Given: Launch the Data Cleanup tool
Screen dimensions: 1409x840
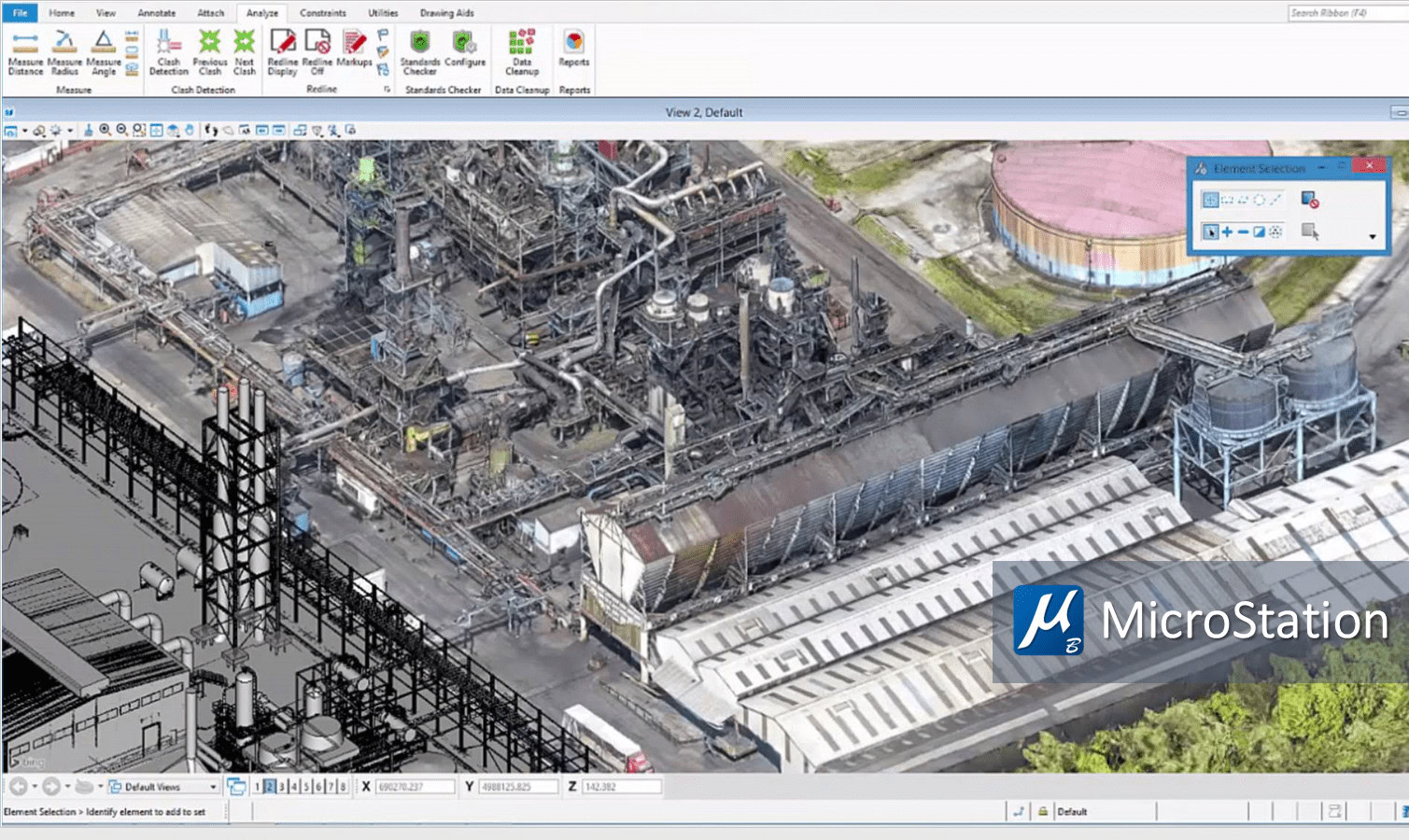Looking at the screenshot, I should pos(519,53).
